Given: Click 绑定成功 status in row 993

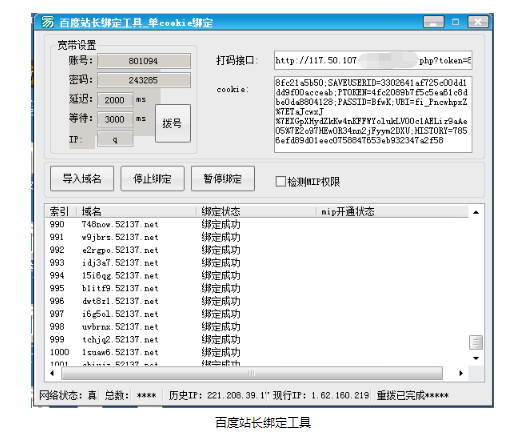Looking at the screenshot, I should (221, 263).
